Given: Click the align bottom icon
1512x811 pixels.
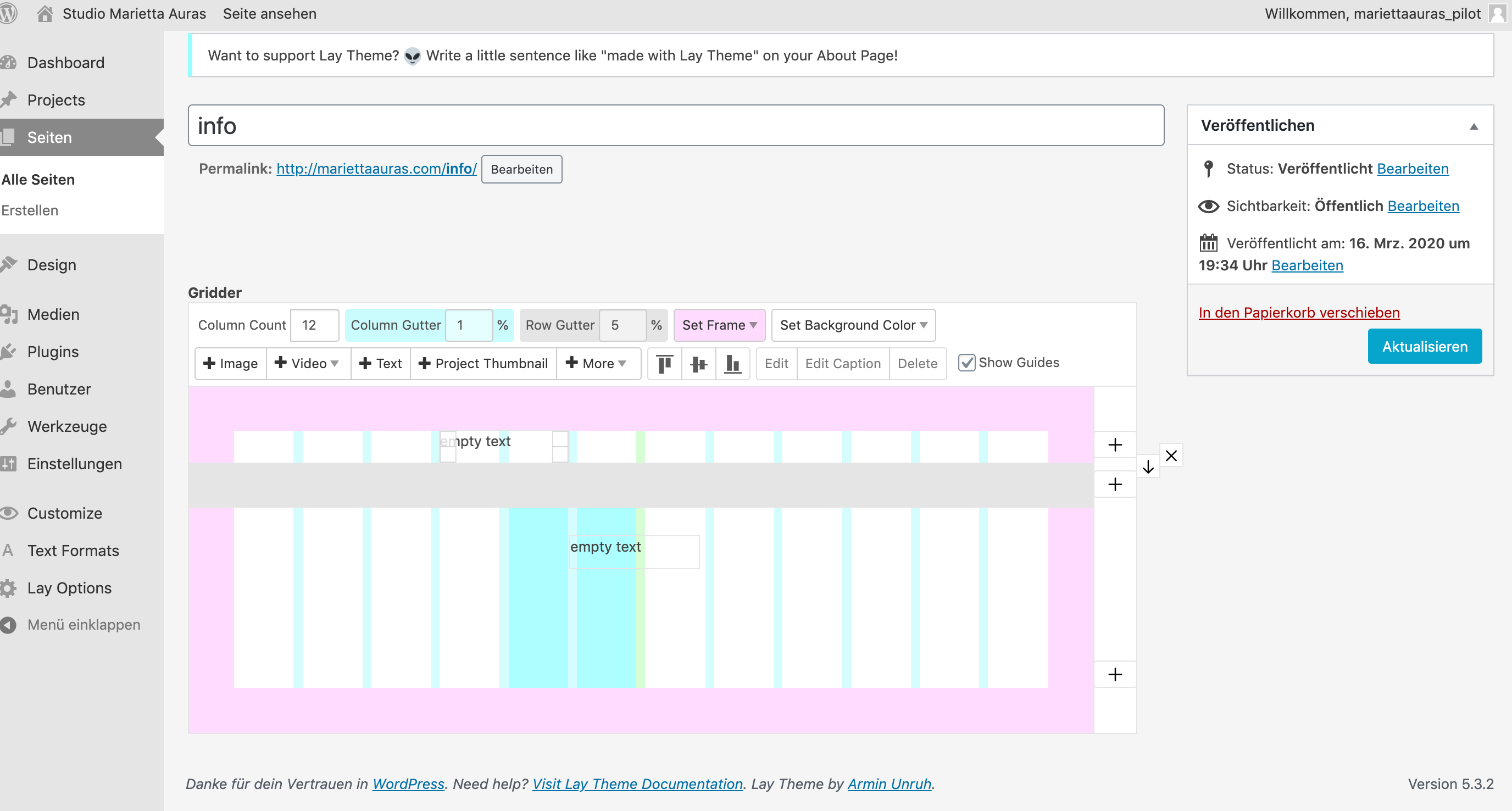Looking at the screenshot, I should point(732,364).
